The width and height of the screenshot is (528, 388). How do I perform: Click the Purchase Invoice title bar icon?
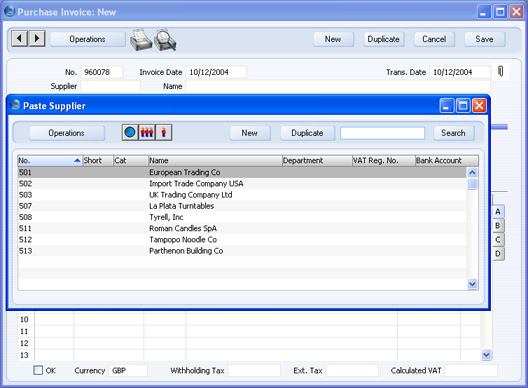(10, 11)
